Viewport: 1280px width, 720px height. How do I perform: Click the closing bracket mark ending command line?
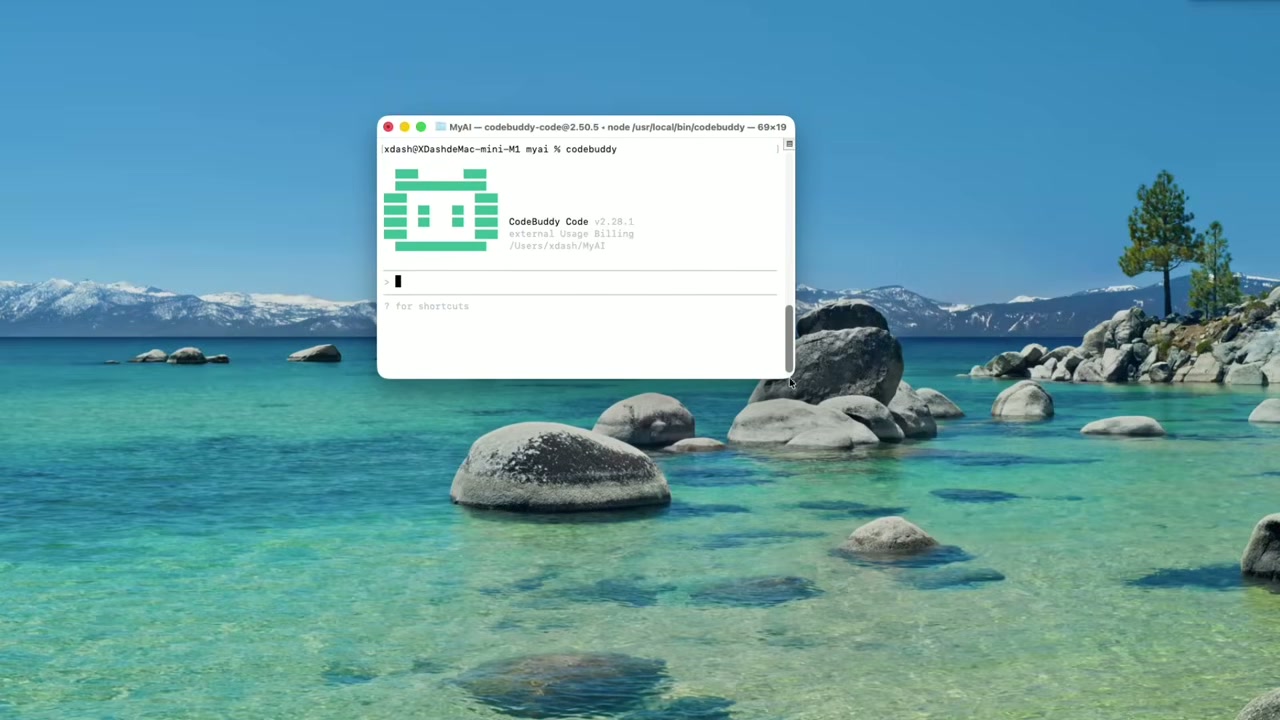[777, 149]
